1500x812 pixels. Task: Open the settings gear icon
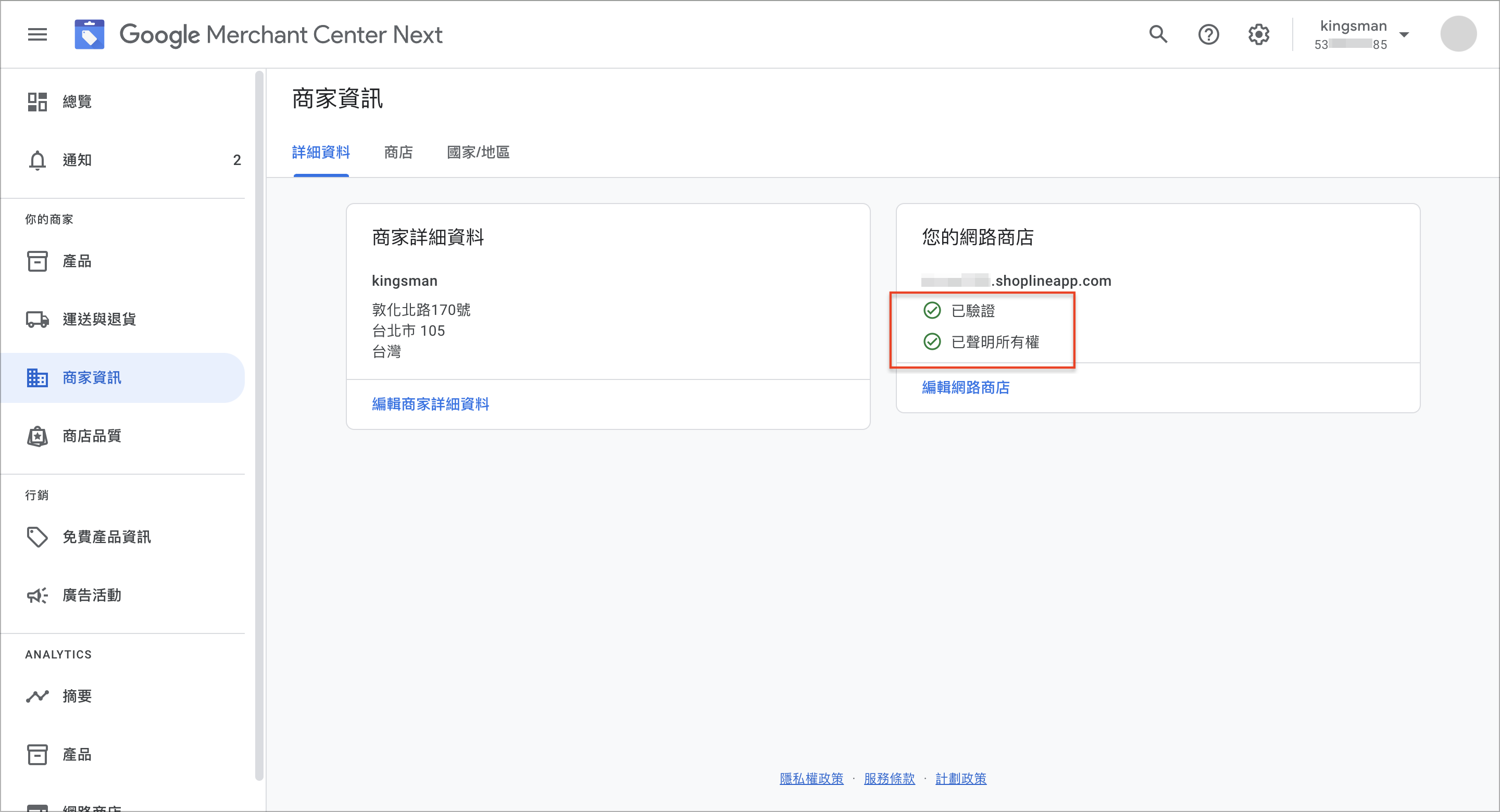coord(1258,35)
